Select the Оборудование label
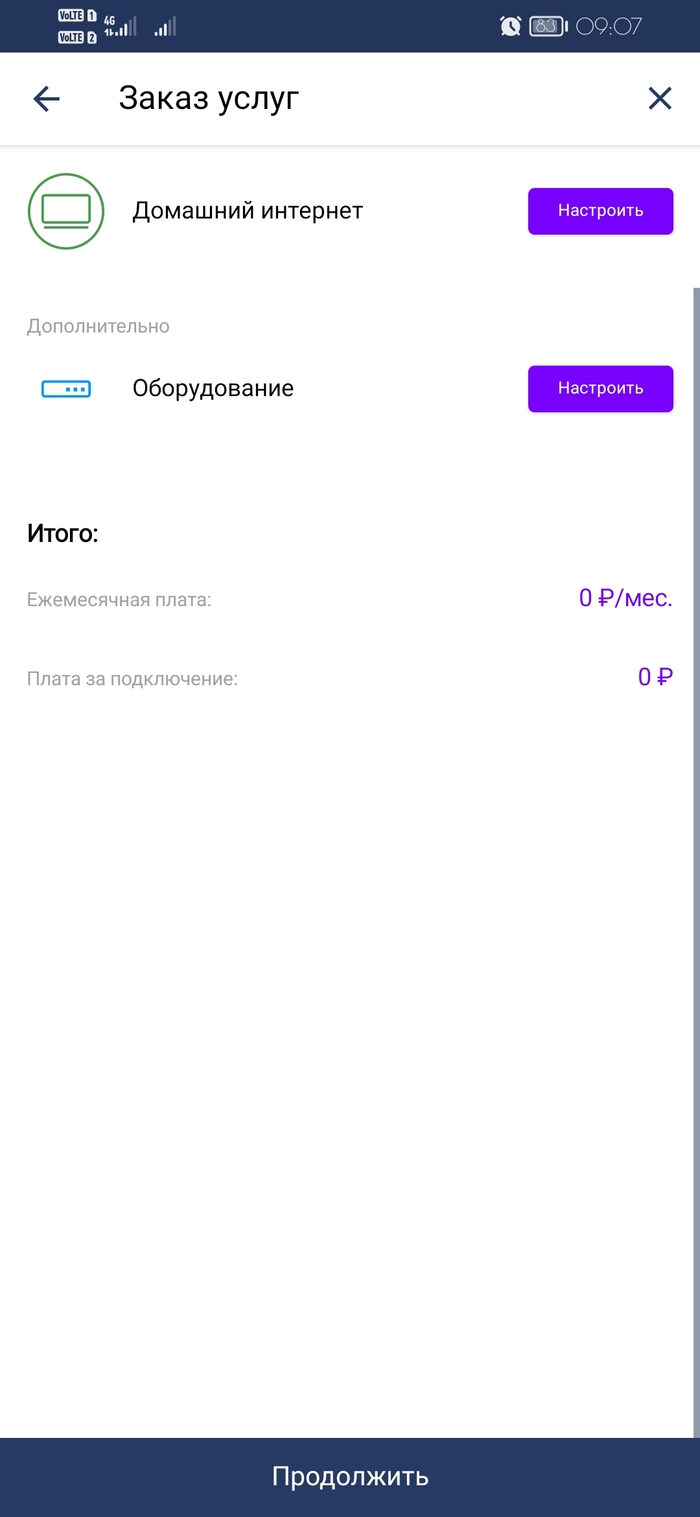 [x=213, y=388]
